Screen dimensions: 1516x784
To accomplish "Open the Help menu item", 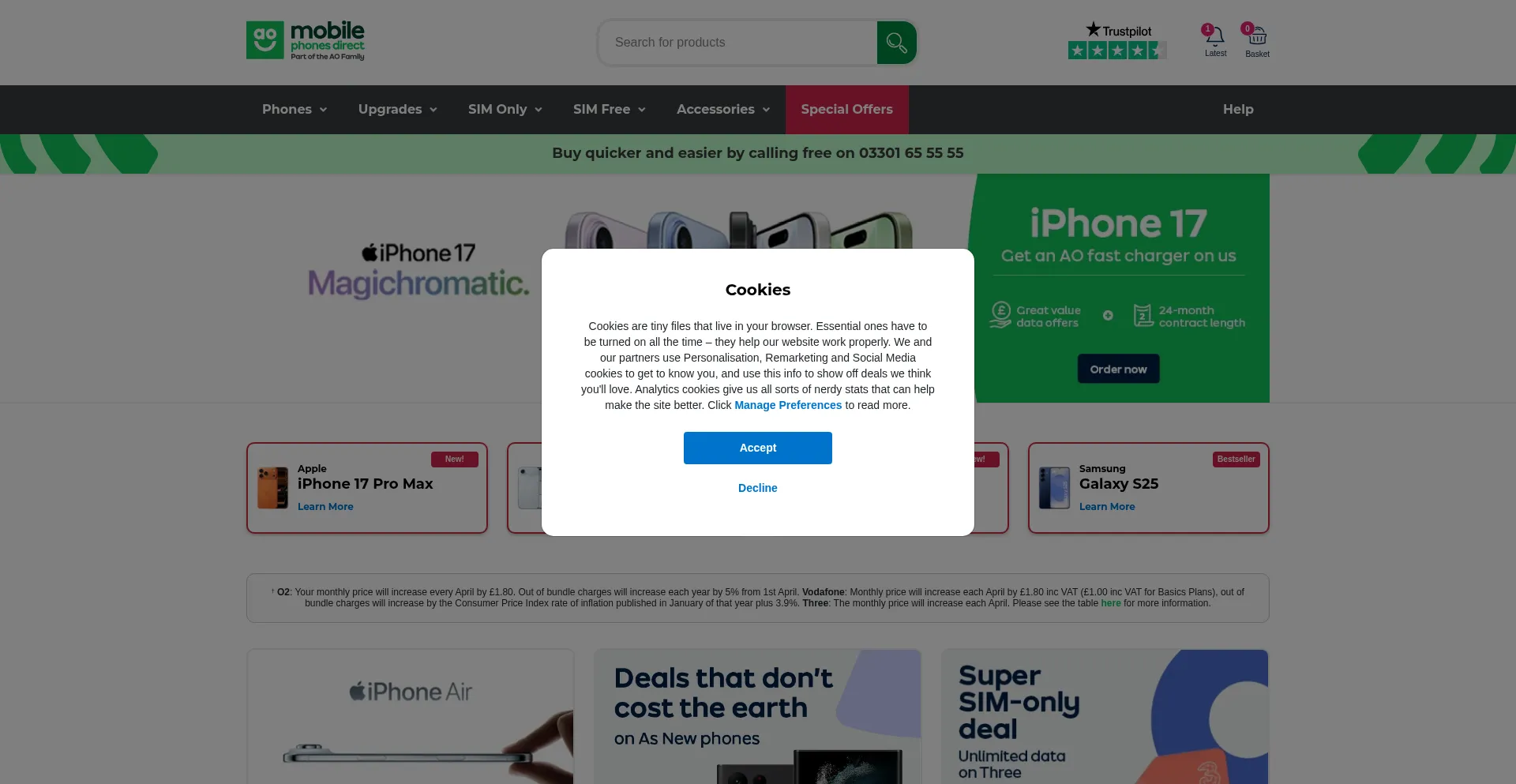I will tap(1238, 110).
